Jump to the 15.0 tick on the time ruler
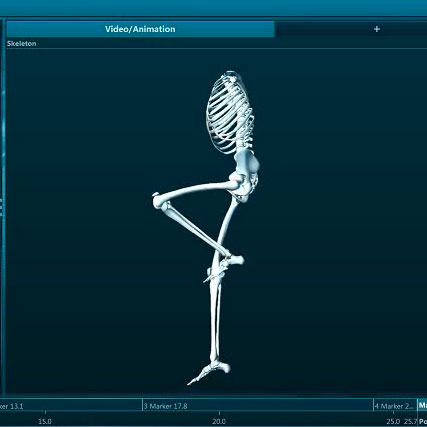 [45, 421]
